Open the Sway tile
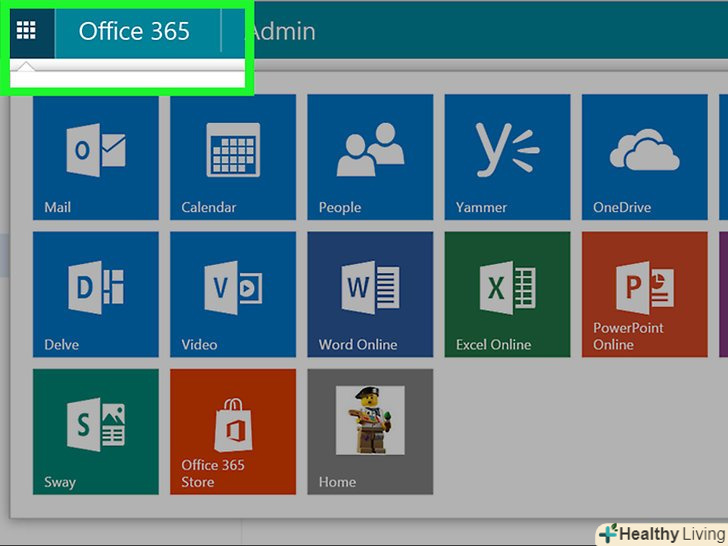This screenshot has width=728, height=546. click(96, 432)
